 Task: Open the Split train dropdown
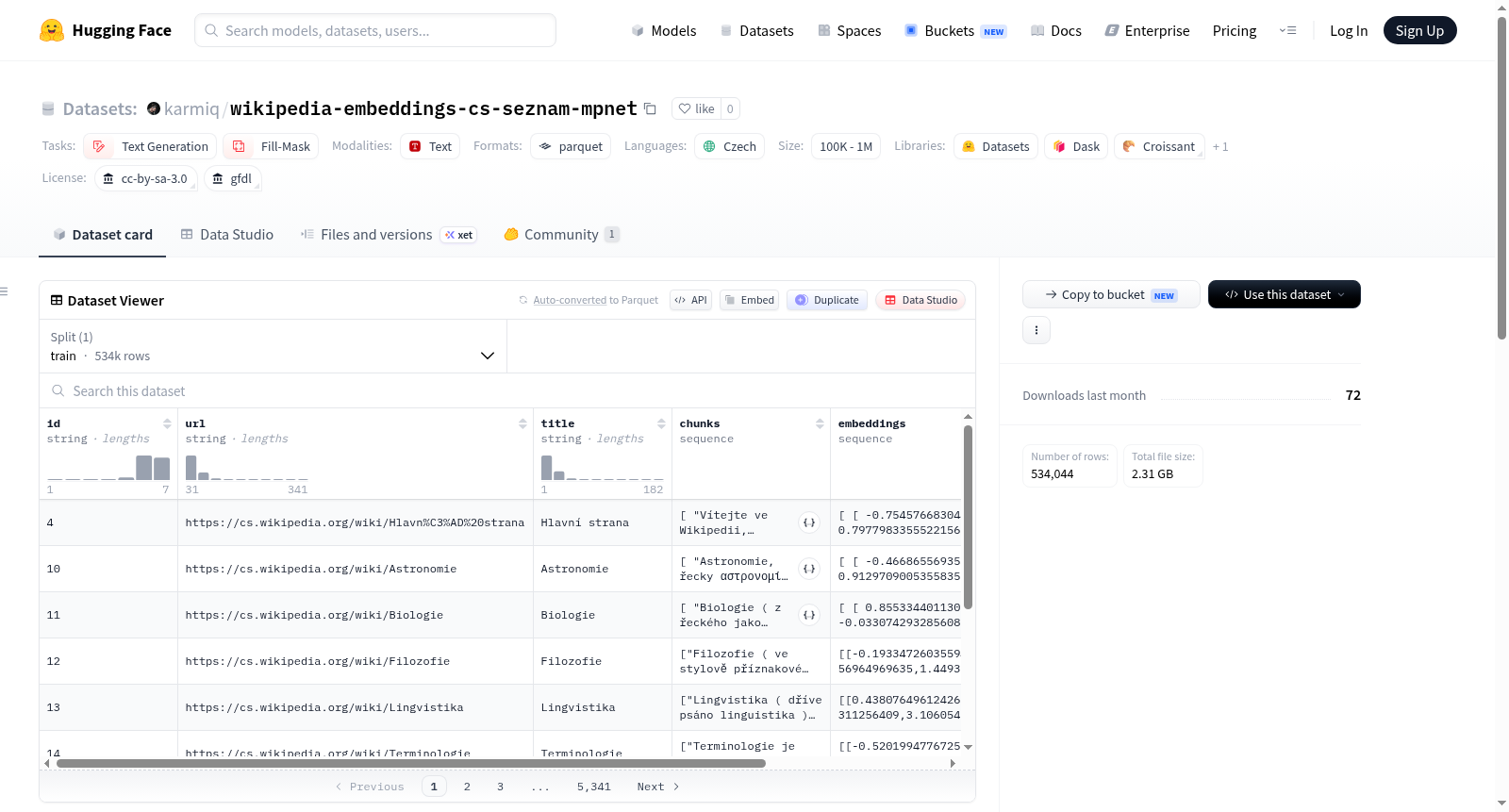click(x=273, y=346)
